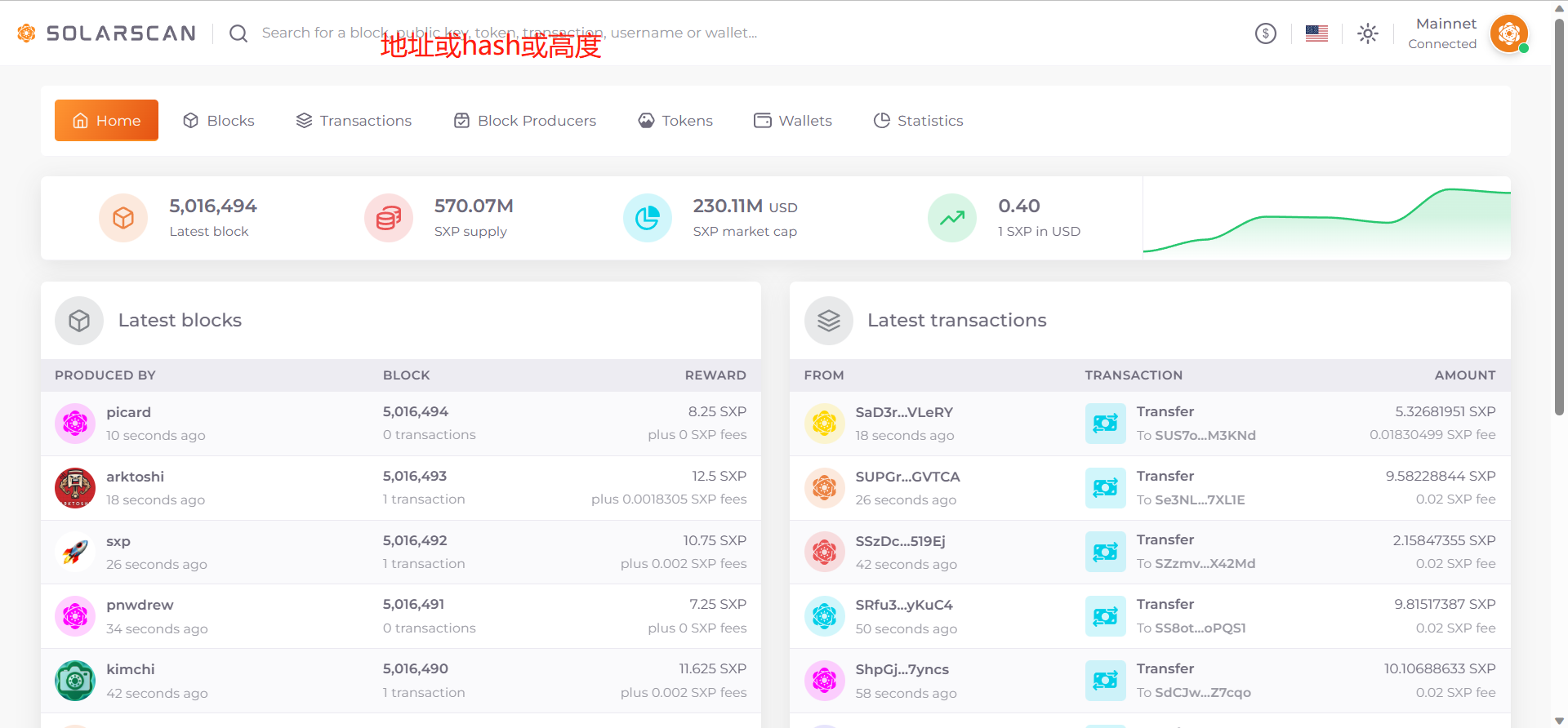Open block producer arktoshi
1568x728 pixels.
coord(136,477)
